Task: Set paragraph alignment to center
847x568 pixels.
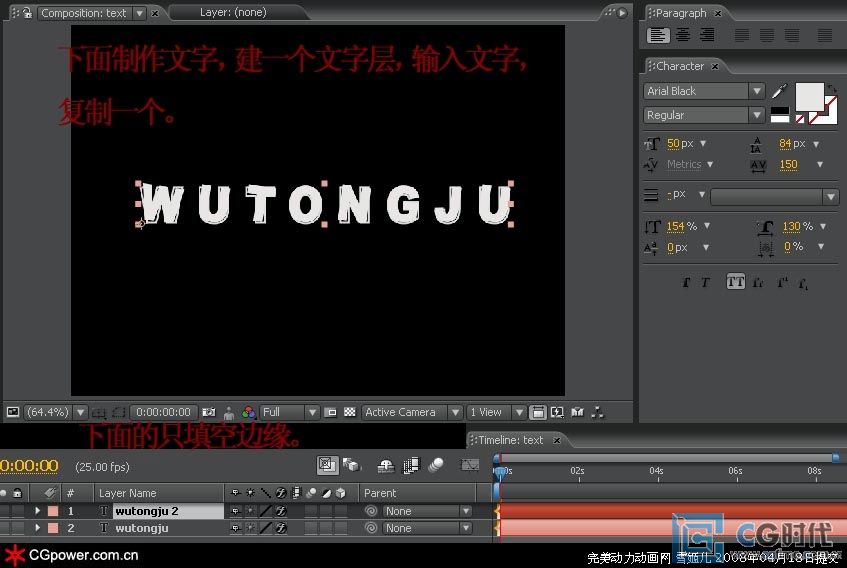Action: pyautogui.click(x=683, y=35)
